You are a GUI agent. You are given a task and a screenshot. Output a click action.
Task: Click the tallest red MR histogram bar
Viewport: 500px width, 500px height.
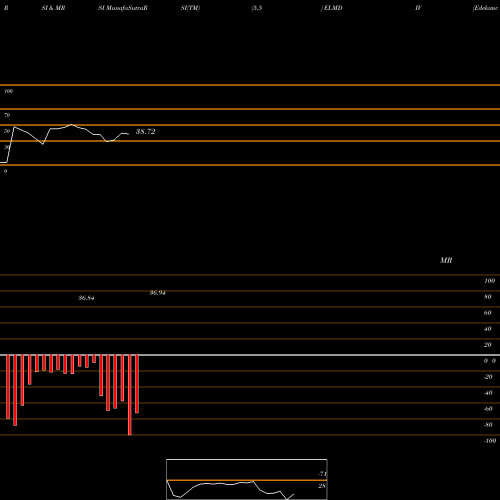pyautogui.click(x=130, y=395)
